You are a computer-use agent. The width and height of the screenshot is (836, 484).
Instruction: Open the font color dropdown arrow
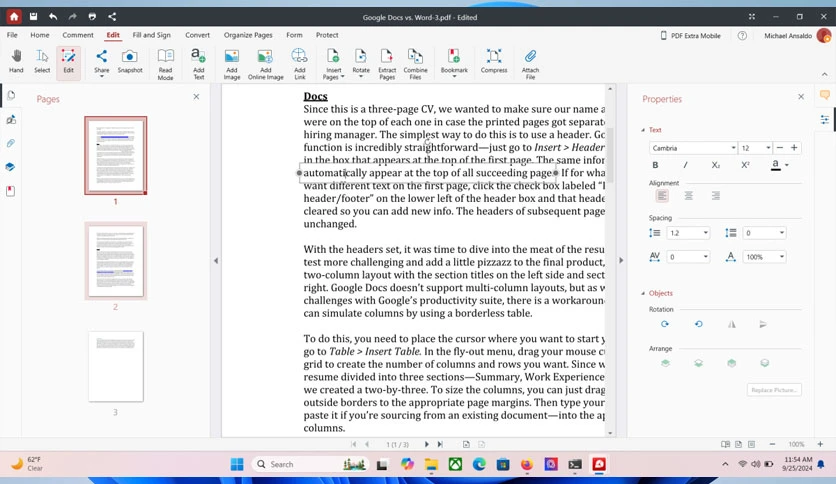(787, 165)
